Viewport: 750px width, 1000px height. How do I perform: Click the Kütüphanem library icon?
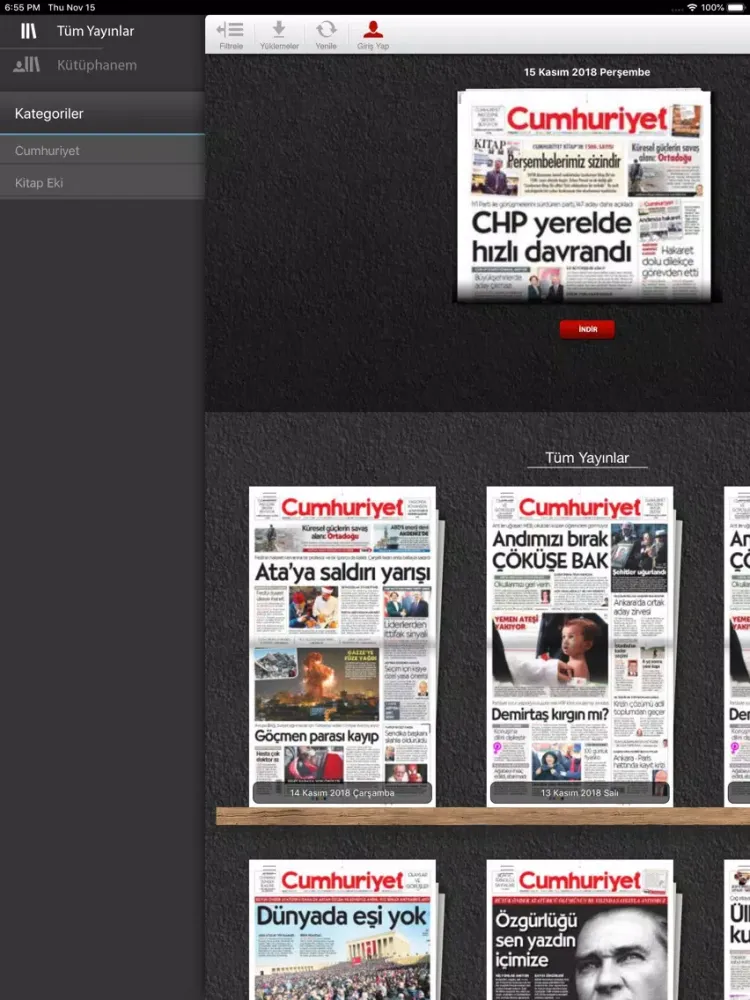click(x=27, y=64)
